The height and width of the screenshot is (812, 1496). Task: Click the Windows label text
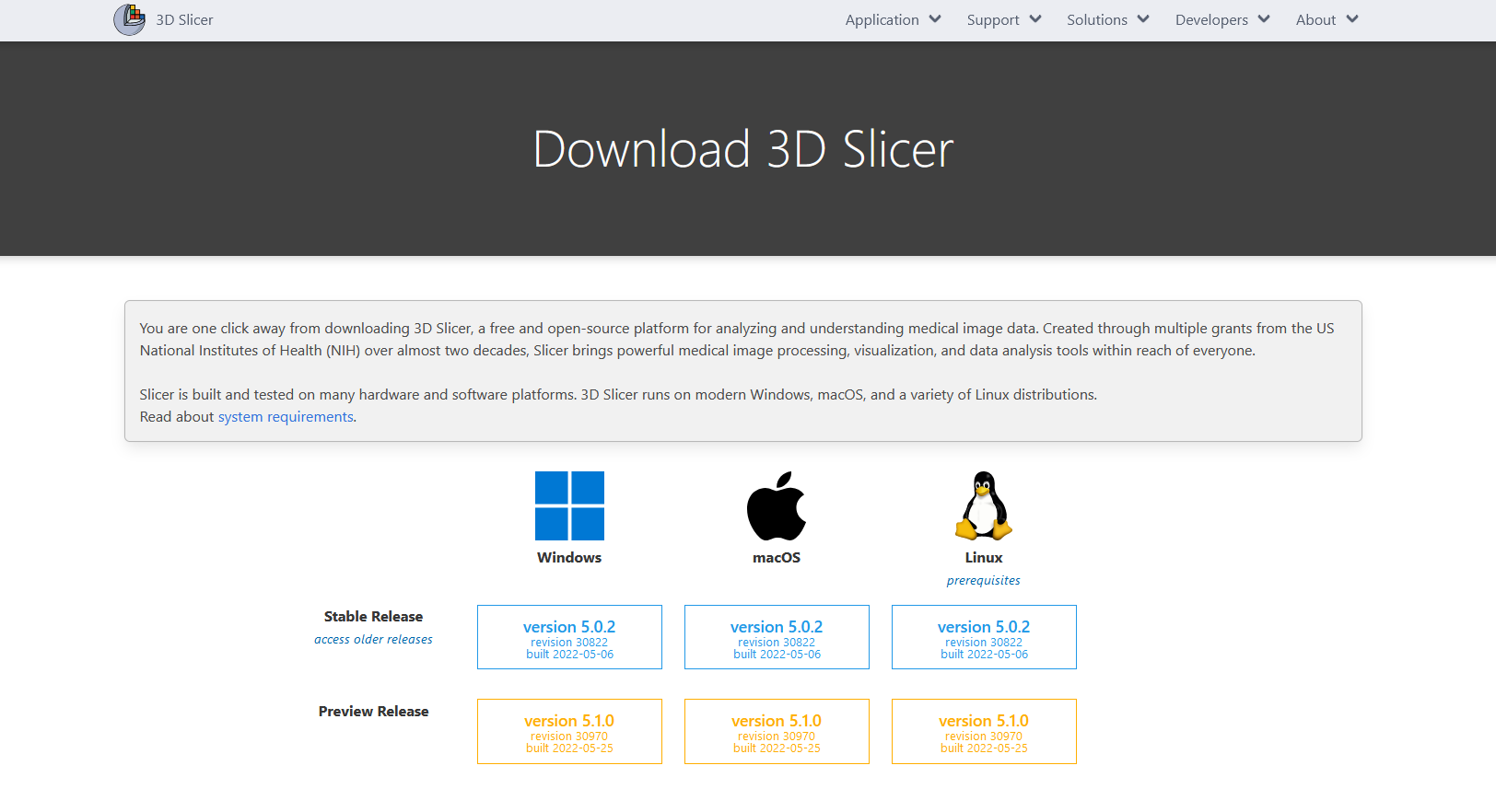pyautogui.click(x=569, y=558)
